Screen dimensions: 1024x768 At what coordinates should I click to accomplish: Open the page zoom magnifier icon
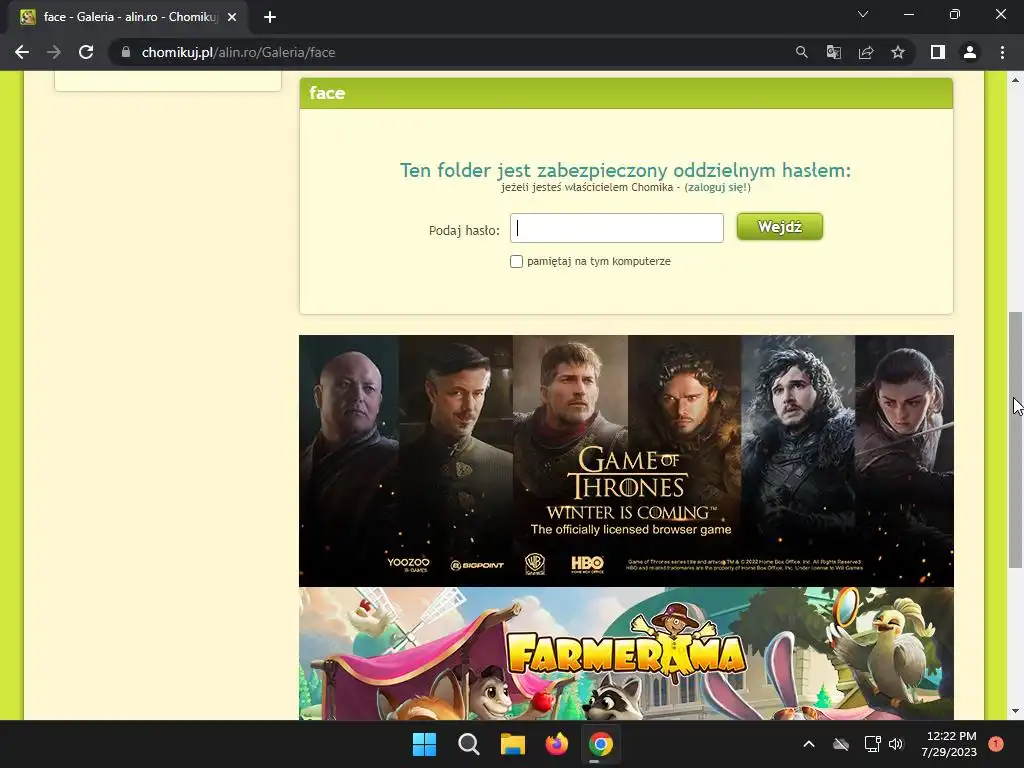click(x=801, y=52)
